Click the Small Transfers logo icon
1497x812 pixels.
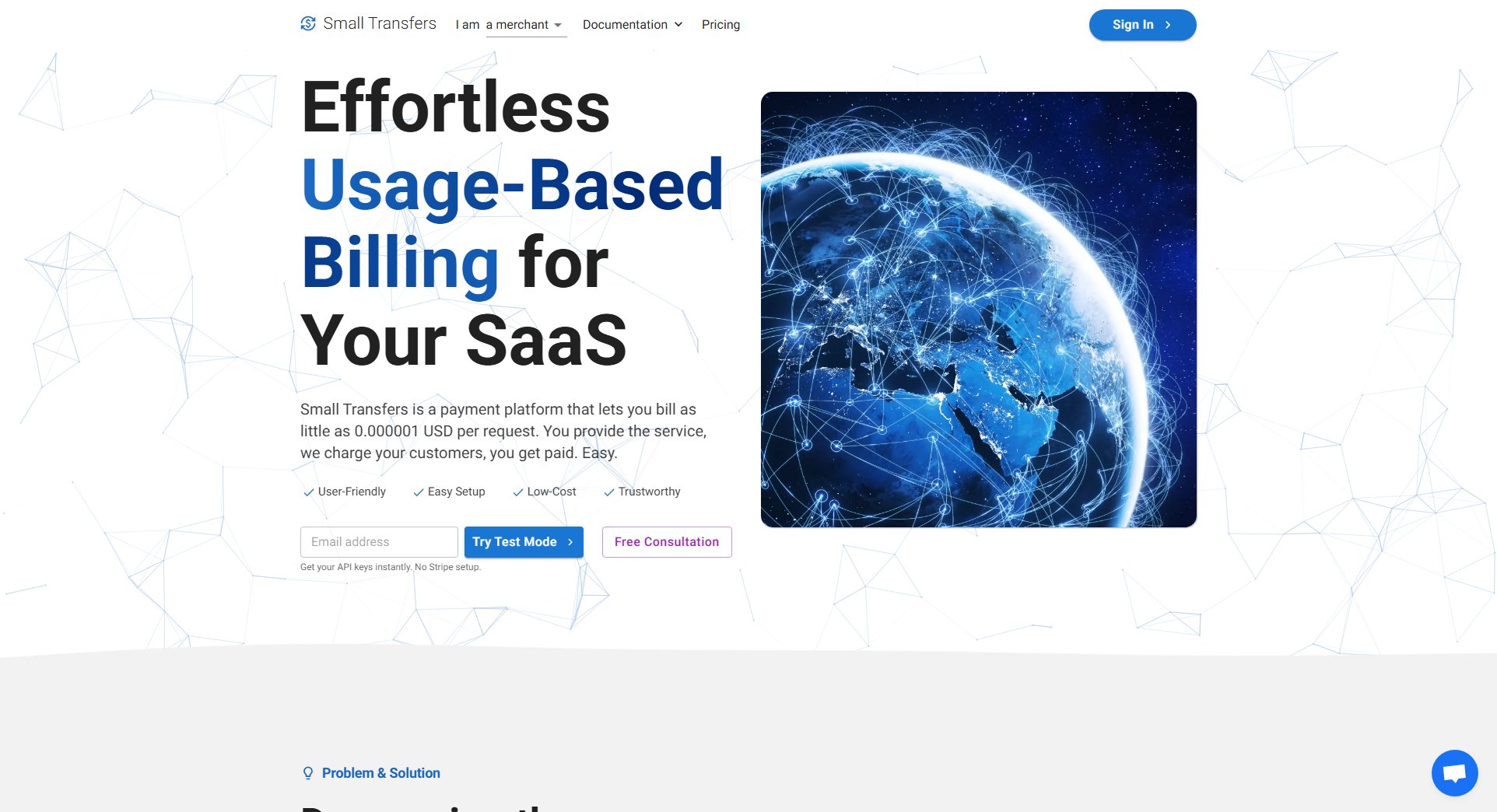pos(308,23)
